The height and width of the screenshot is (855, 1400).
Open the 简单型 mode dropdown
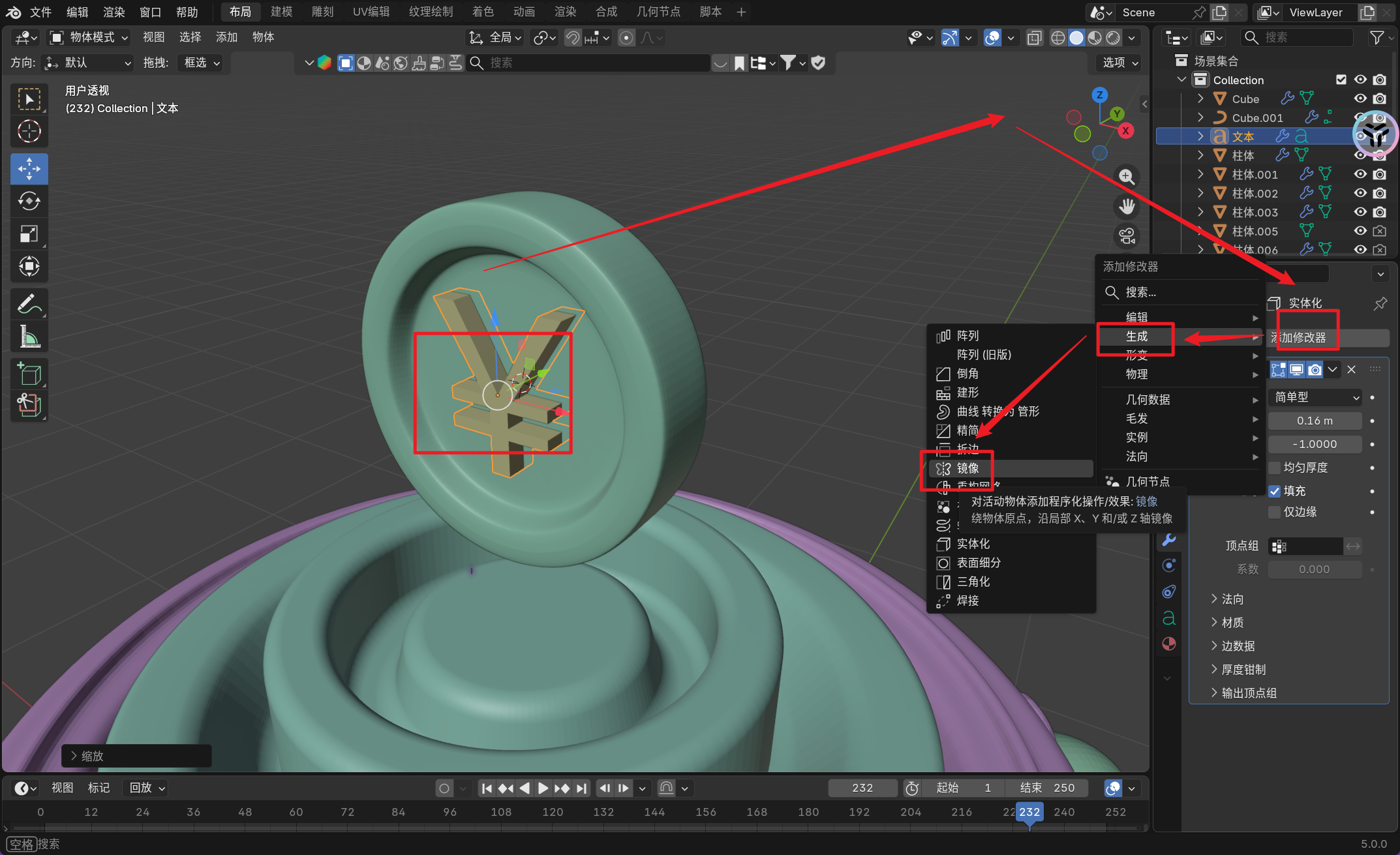(x=1315, y=397)
